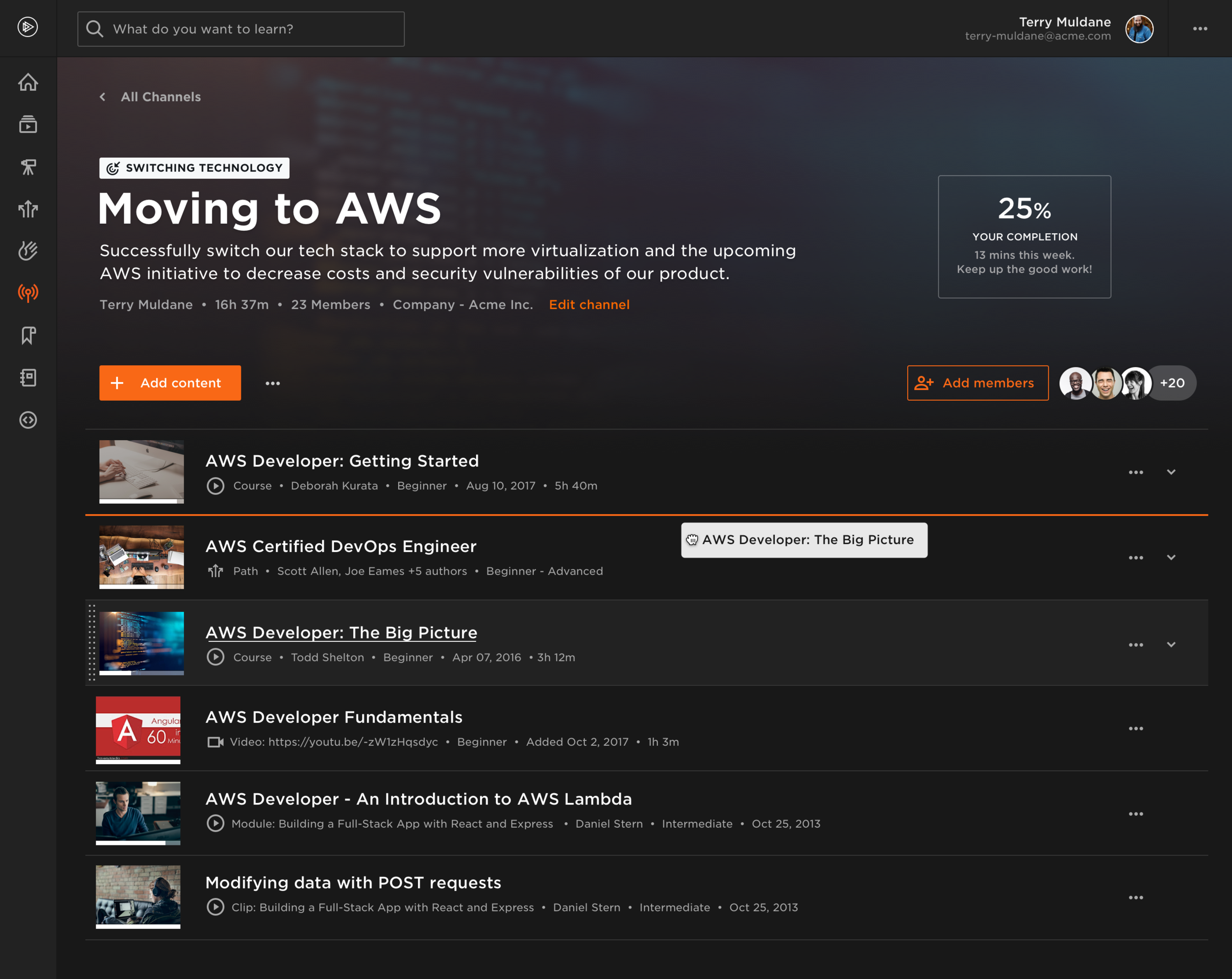Click Add members button

point(978,383)
